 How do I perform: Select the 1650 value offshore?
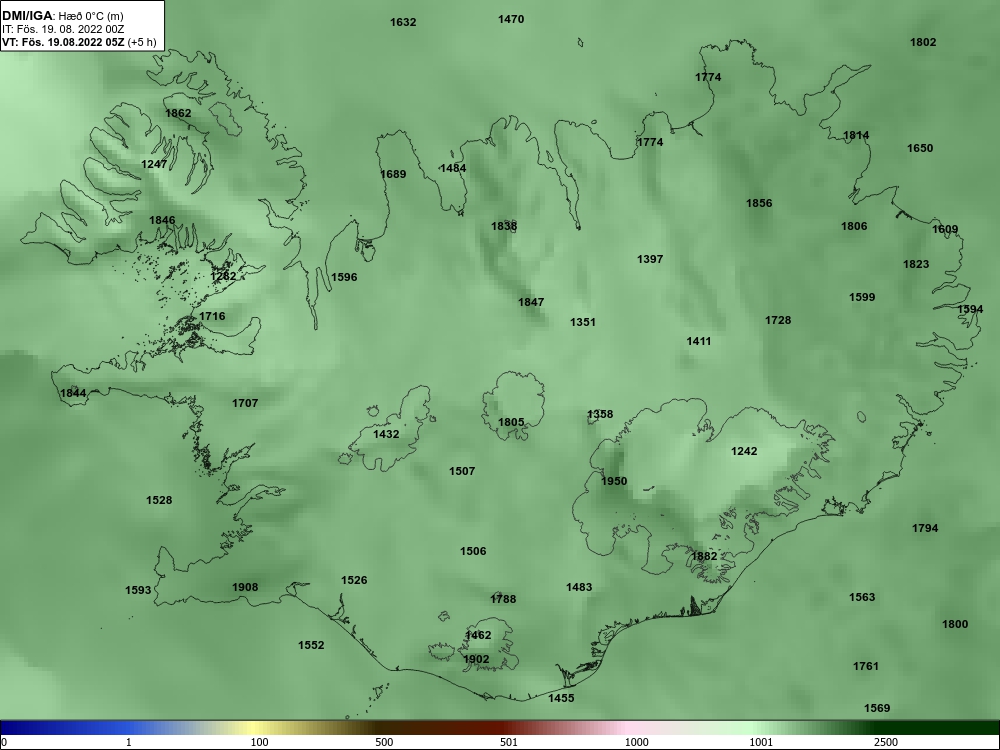click(x=920, y=148)
